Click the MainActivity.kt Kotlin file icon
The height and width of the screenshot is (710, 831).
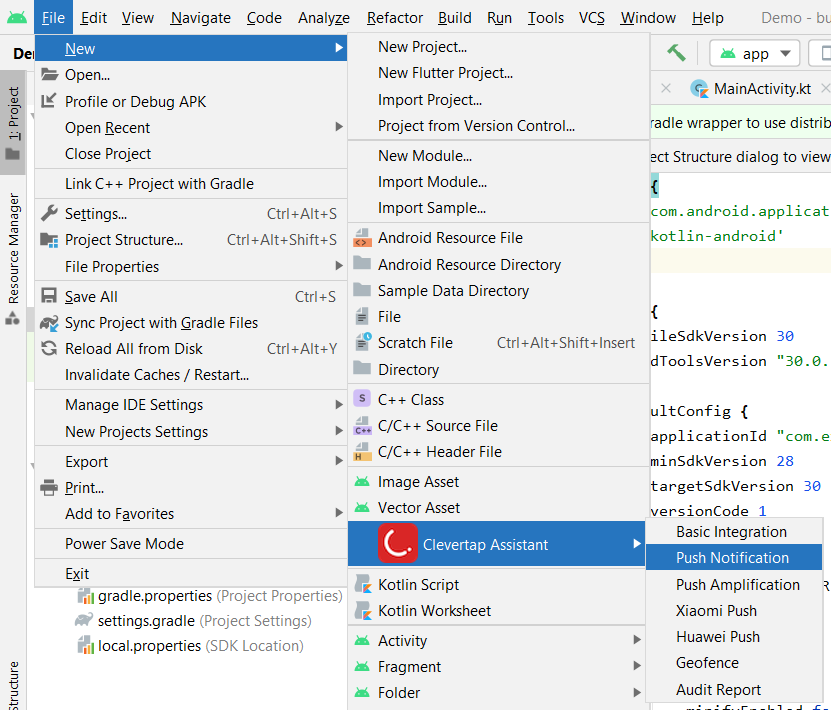click(x=700, y=88)
